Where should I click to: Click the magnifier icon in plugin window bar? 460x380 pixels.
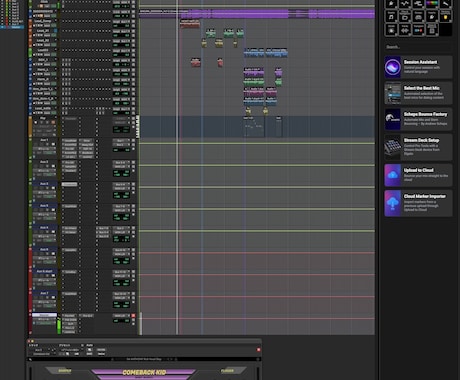[30, 360]
